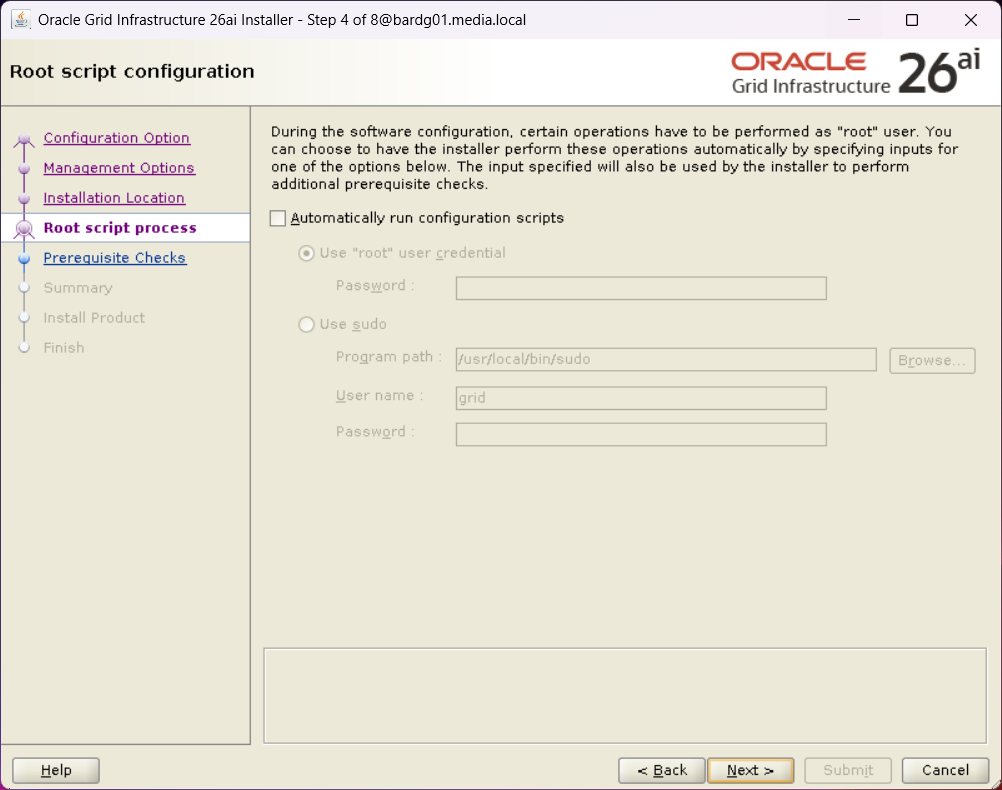1002x790 pixels.
Task: Open the Installation Location step
Action: [x=114, y=198]
